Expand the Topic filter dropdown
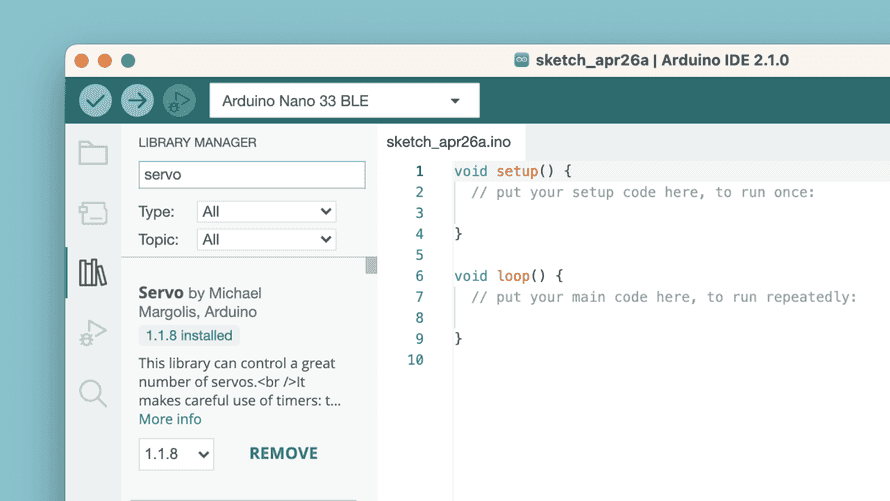Image resolution: width=890 pixels, height=501 pixels. point(267,240)
